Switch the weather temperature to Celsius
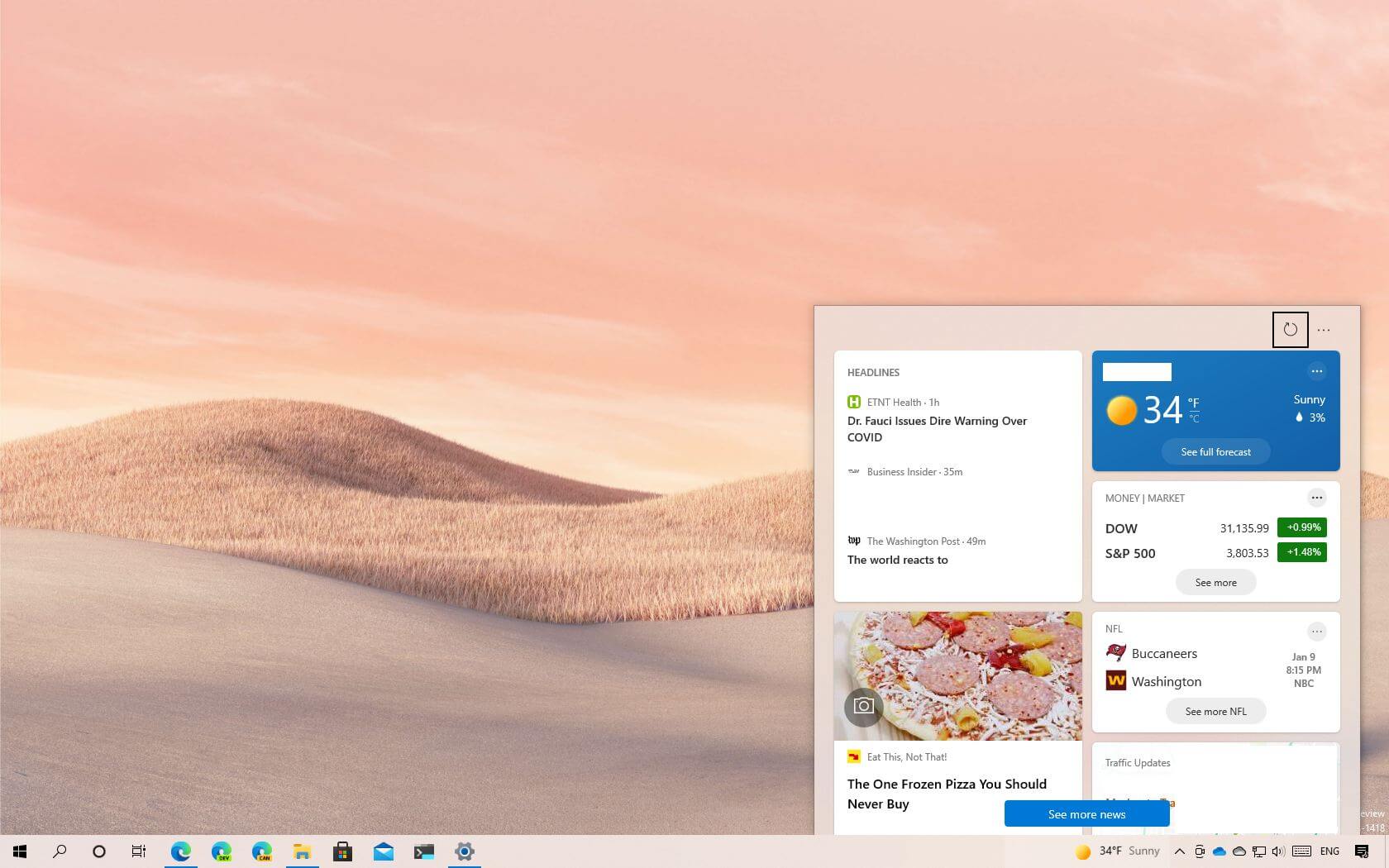The width and height of the screenshot is (1389, 868). tap(1195, 417)
